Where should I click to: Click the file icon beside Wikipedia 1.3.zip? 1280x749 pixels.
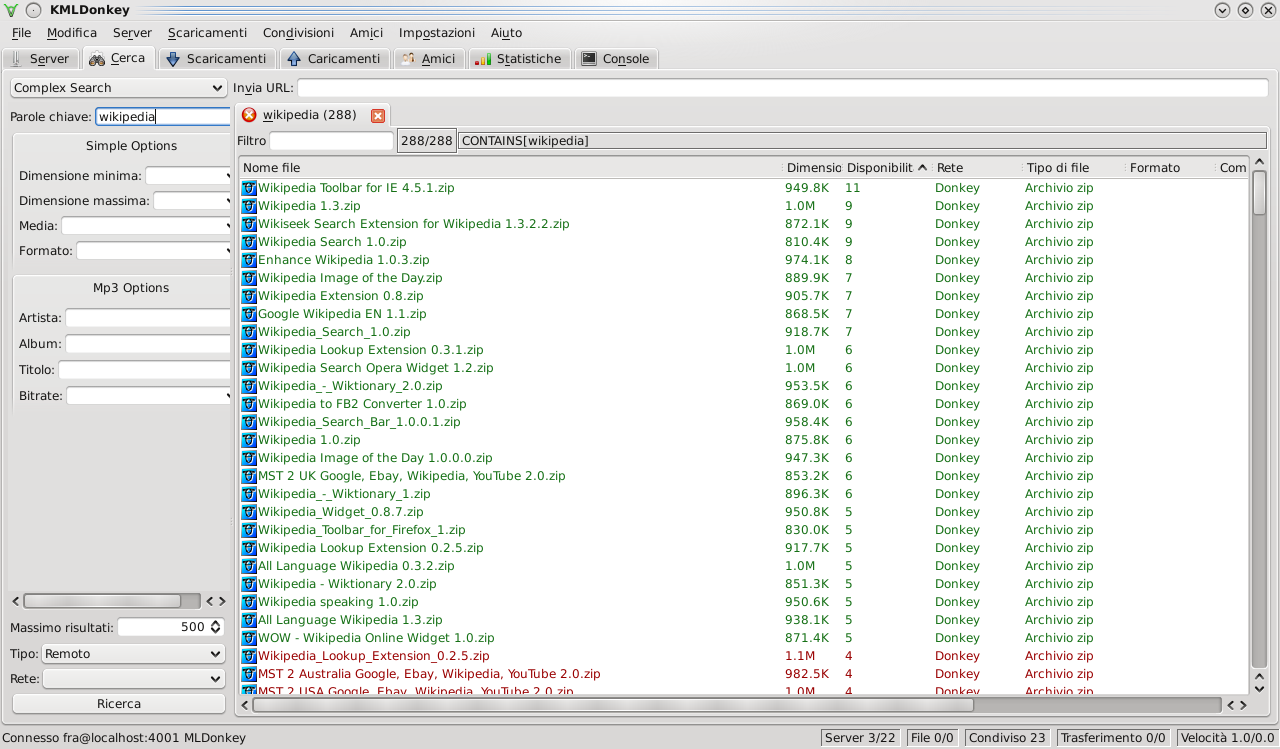coord(249,206)
